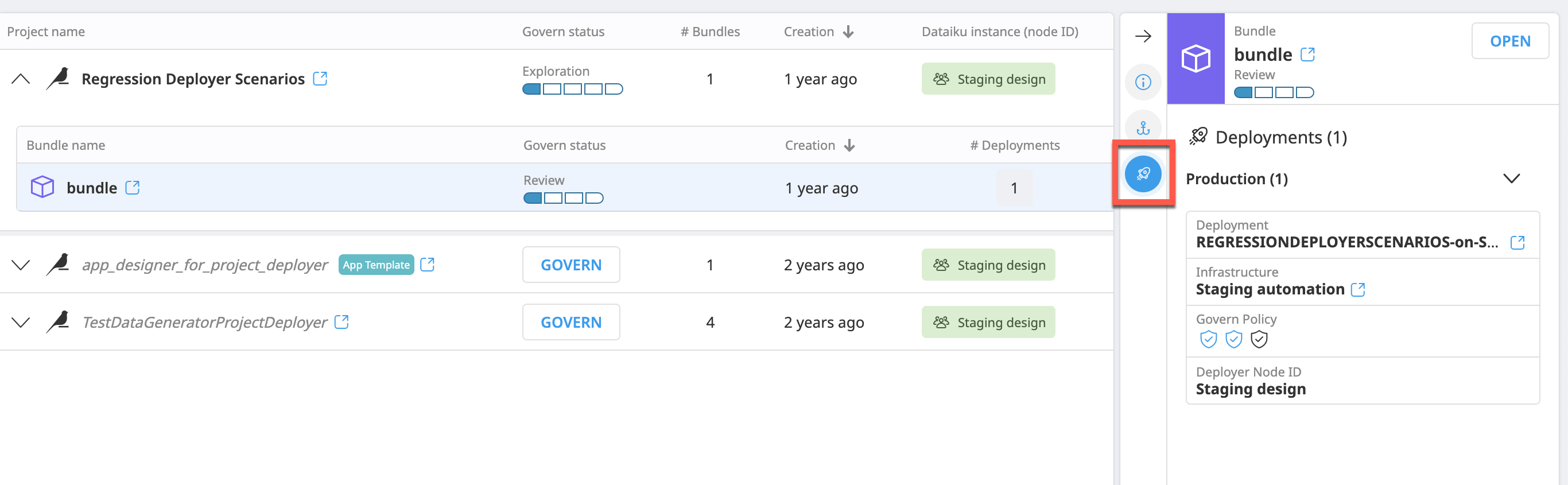Collapse the Production (1) section
Image resolution: width=1568 pixels, height=485 pixels.
(1511, 179)
